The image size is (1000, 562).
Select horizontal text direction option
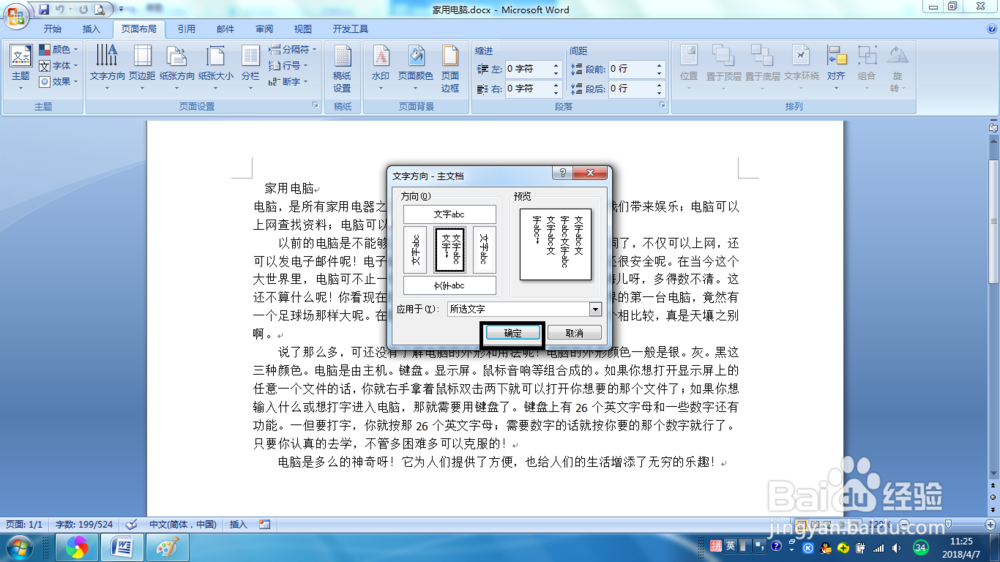450,214
